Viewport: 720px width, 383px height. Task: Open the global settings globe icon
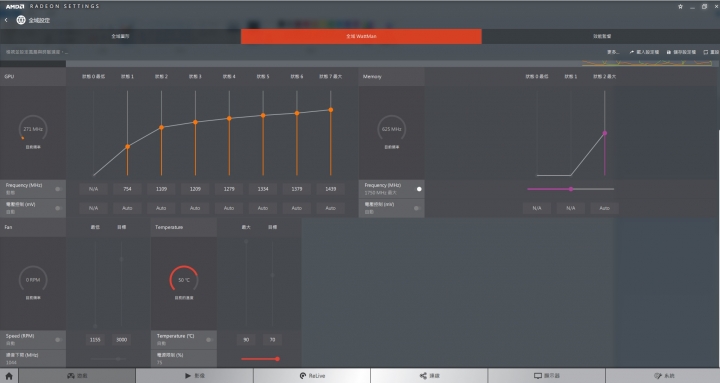[21, 20]
